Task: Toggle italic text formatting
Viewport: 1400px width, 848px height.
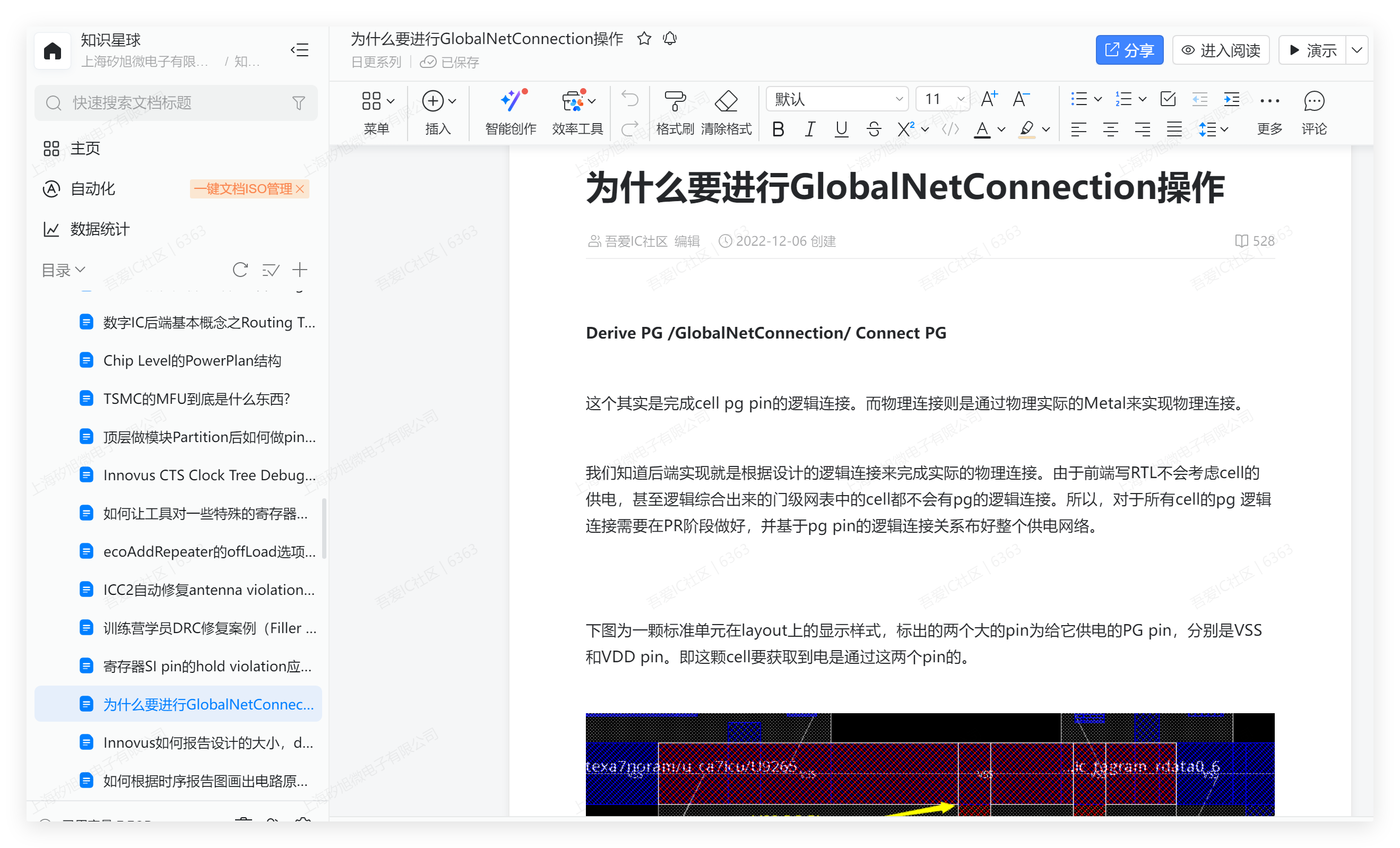Action: coord(810,129)
